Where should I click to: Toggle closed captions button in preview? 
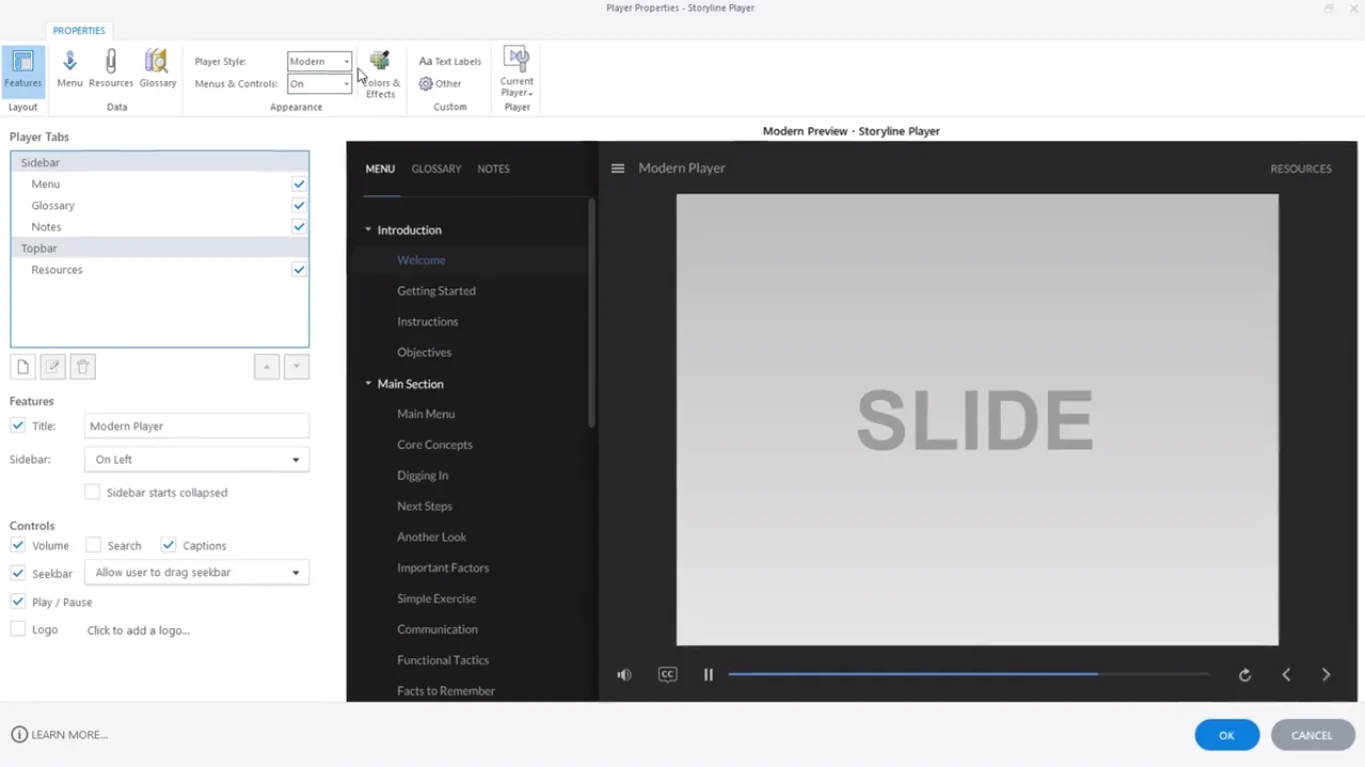(667, 675)
